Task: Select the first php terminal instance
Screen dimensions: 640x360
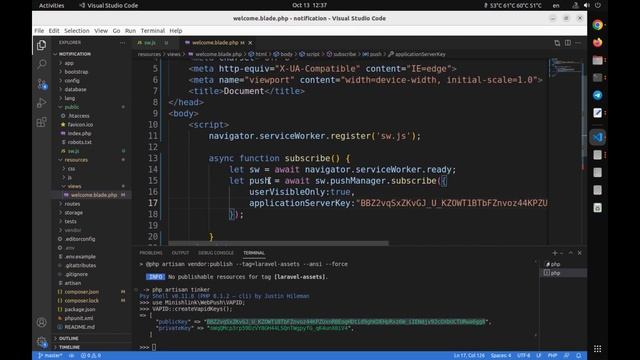Action: (x=564, y=264)
